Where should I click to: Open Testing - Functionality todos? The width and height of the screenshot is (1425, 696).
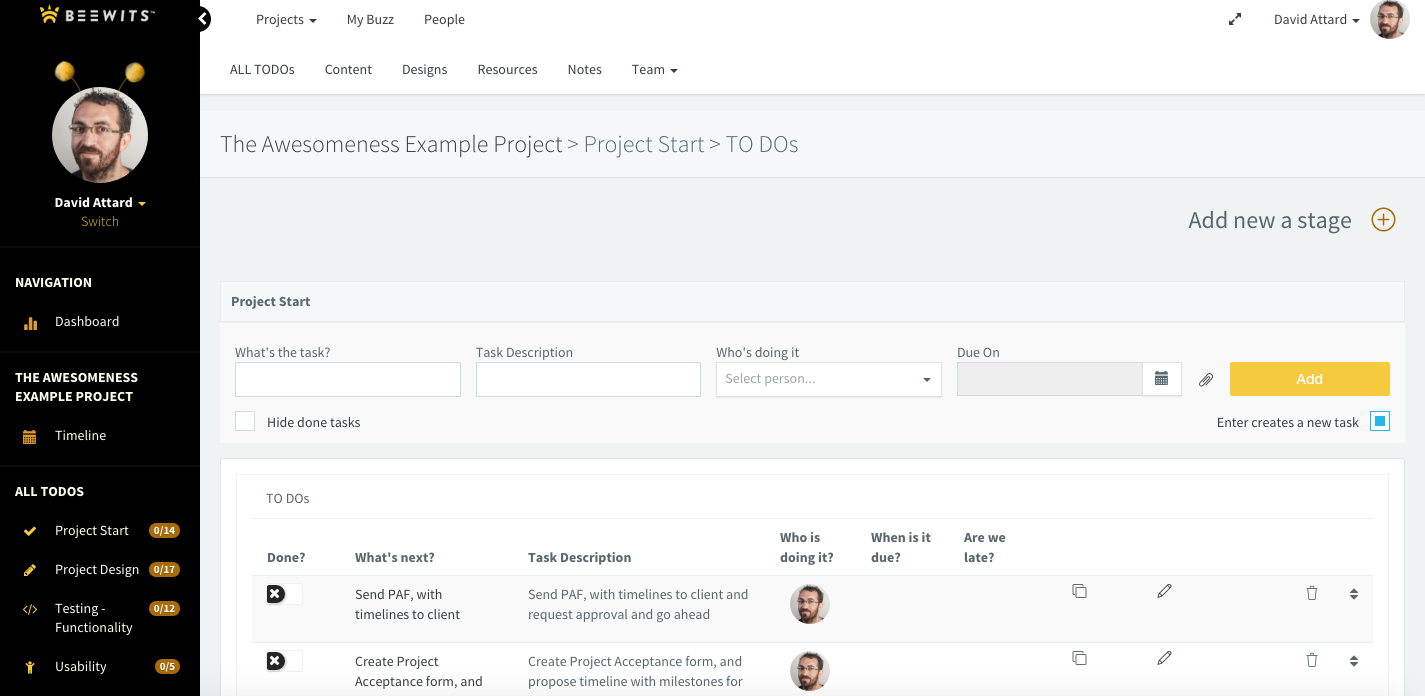click(x=94, y=618)
